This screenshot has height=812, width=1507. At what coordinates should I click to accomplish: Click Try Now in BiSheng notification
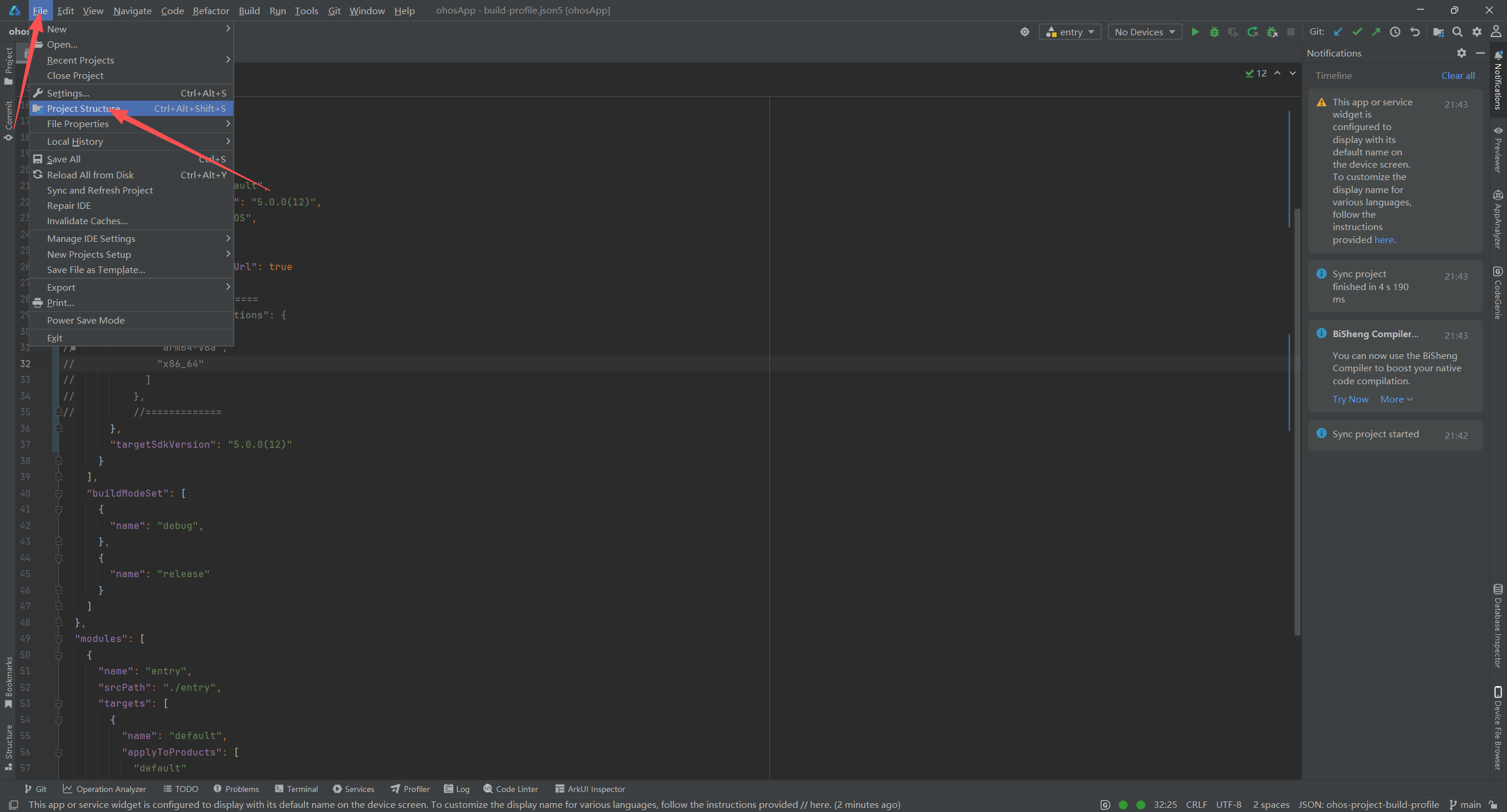(x=1350, y=400)
